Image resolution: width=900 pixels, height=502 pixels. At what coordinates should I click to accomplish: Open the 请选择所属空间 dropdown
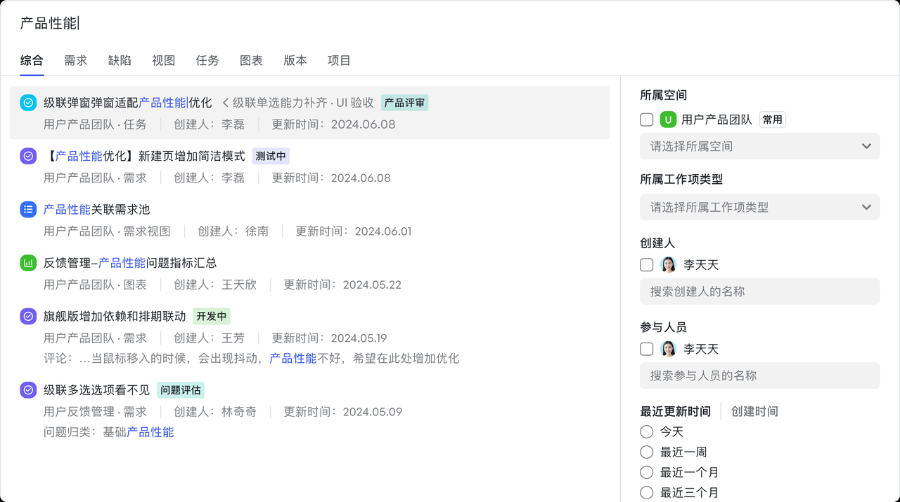pyautogui.click(x=760, y=146)
